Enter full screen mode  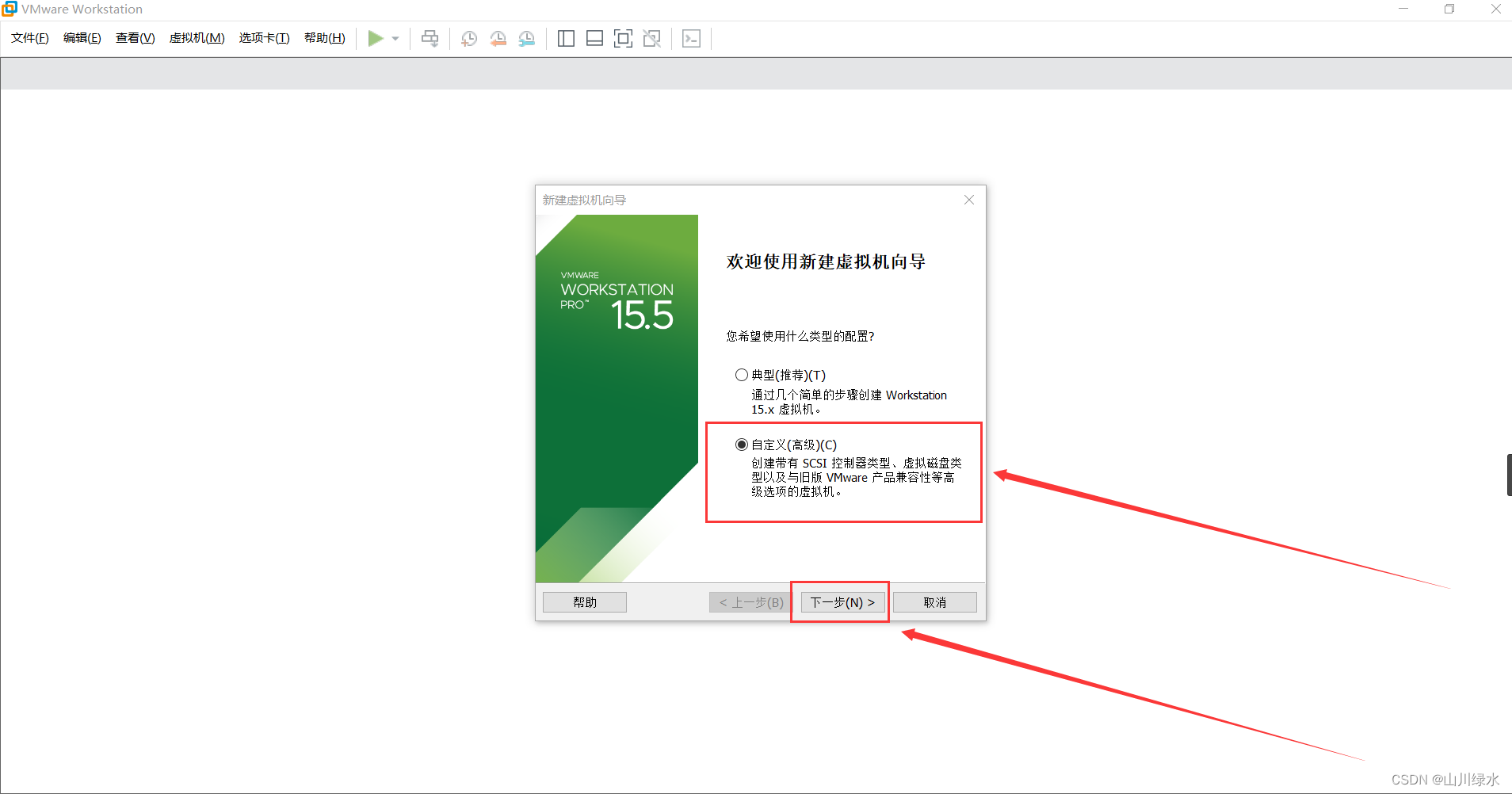point(624,38)
